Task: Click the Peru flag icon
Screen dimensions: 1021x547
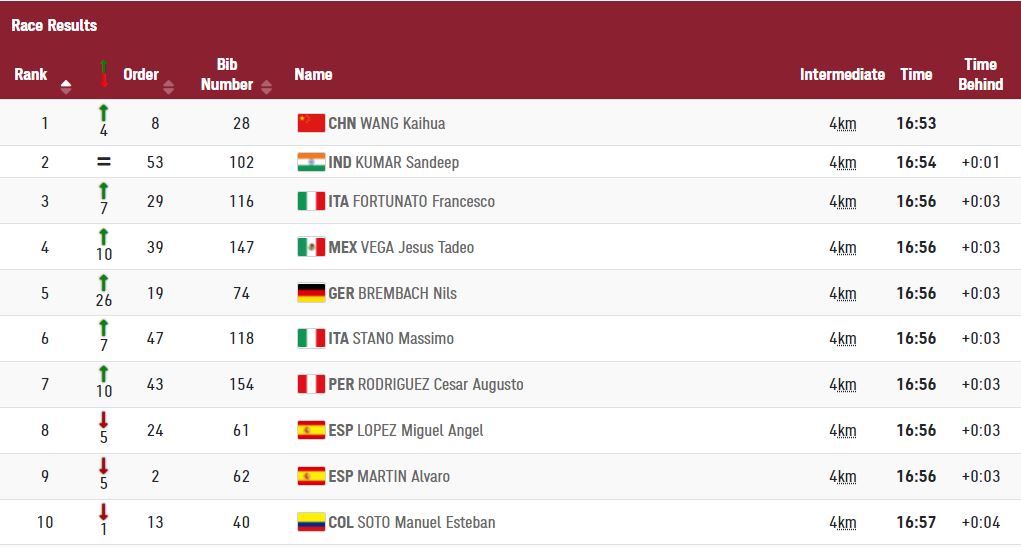Action: coord(311,384)
